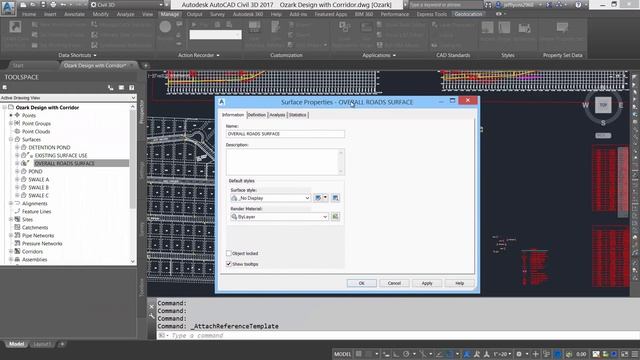Click Cancel in Surface Properties dialog
This screenshot has width=640, height=360.
pos(394,283)
